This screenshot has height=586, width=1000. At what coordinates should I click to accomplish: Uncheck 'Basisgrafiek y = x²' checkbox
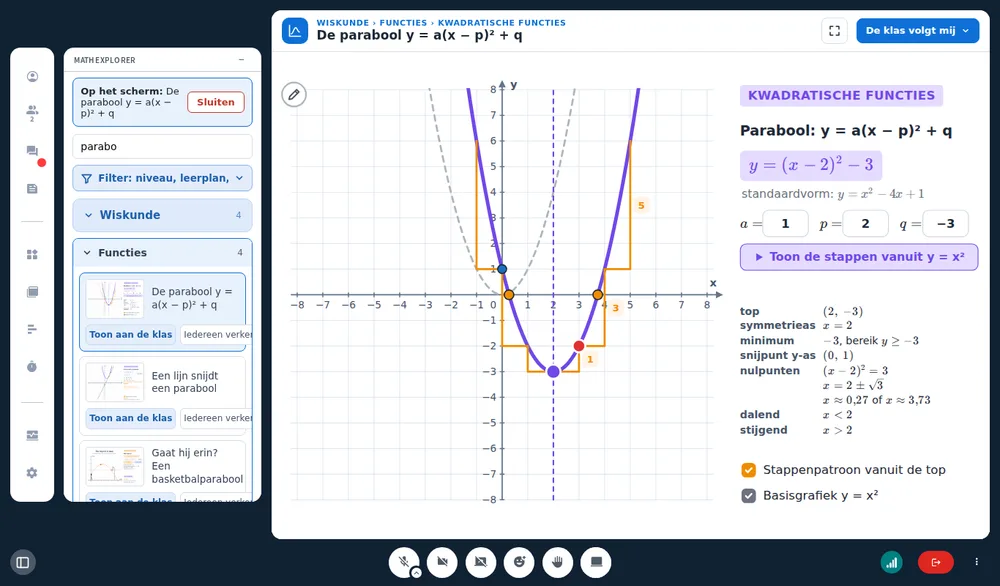tap(749, 495)
